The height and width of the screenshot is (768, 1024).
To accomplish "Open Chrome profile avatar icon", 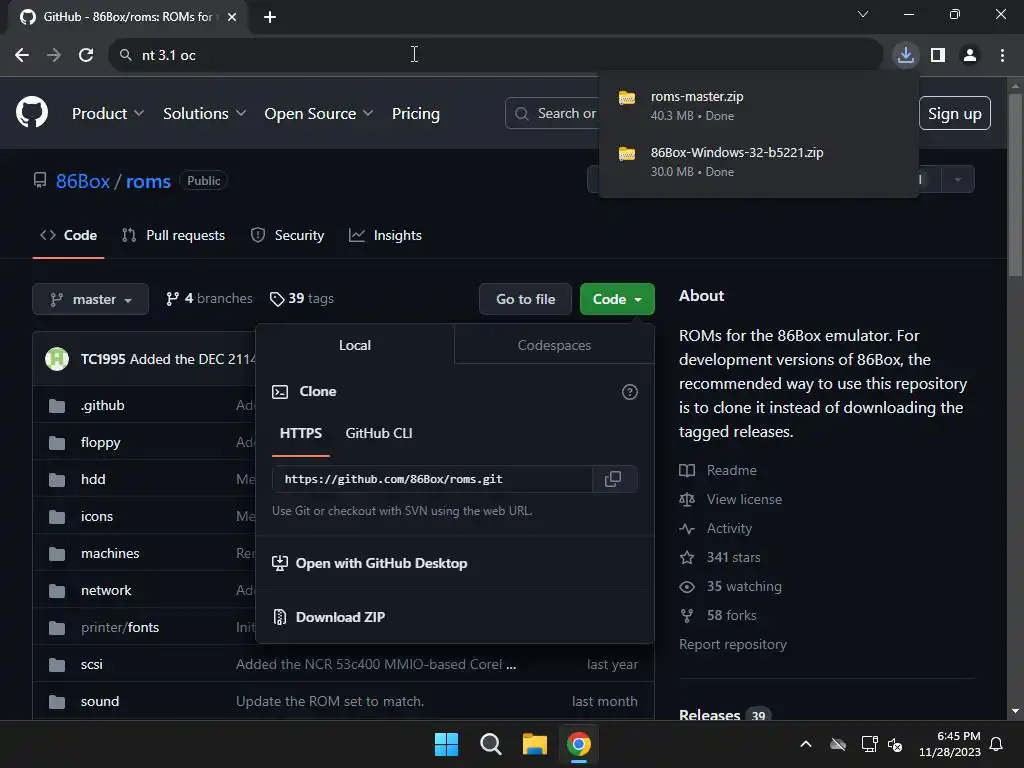I will 970,55.
